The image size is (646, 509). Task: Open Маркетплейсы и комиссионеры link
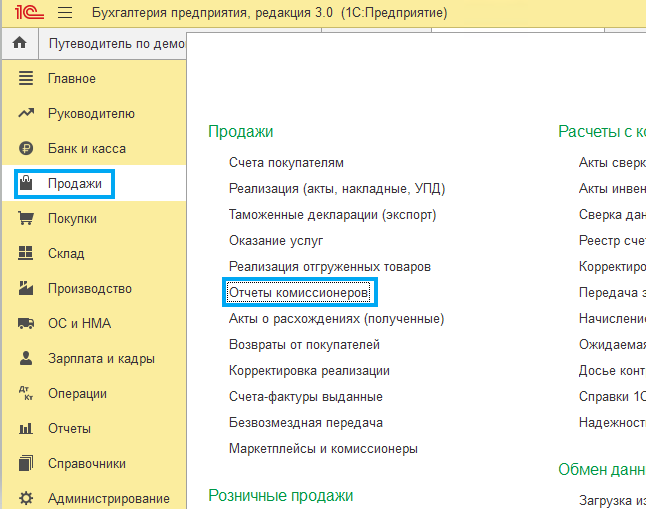click(323, 448)
